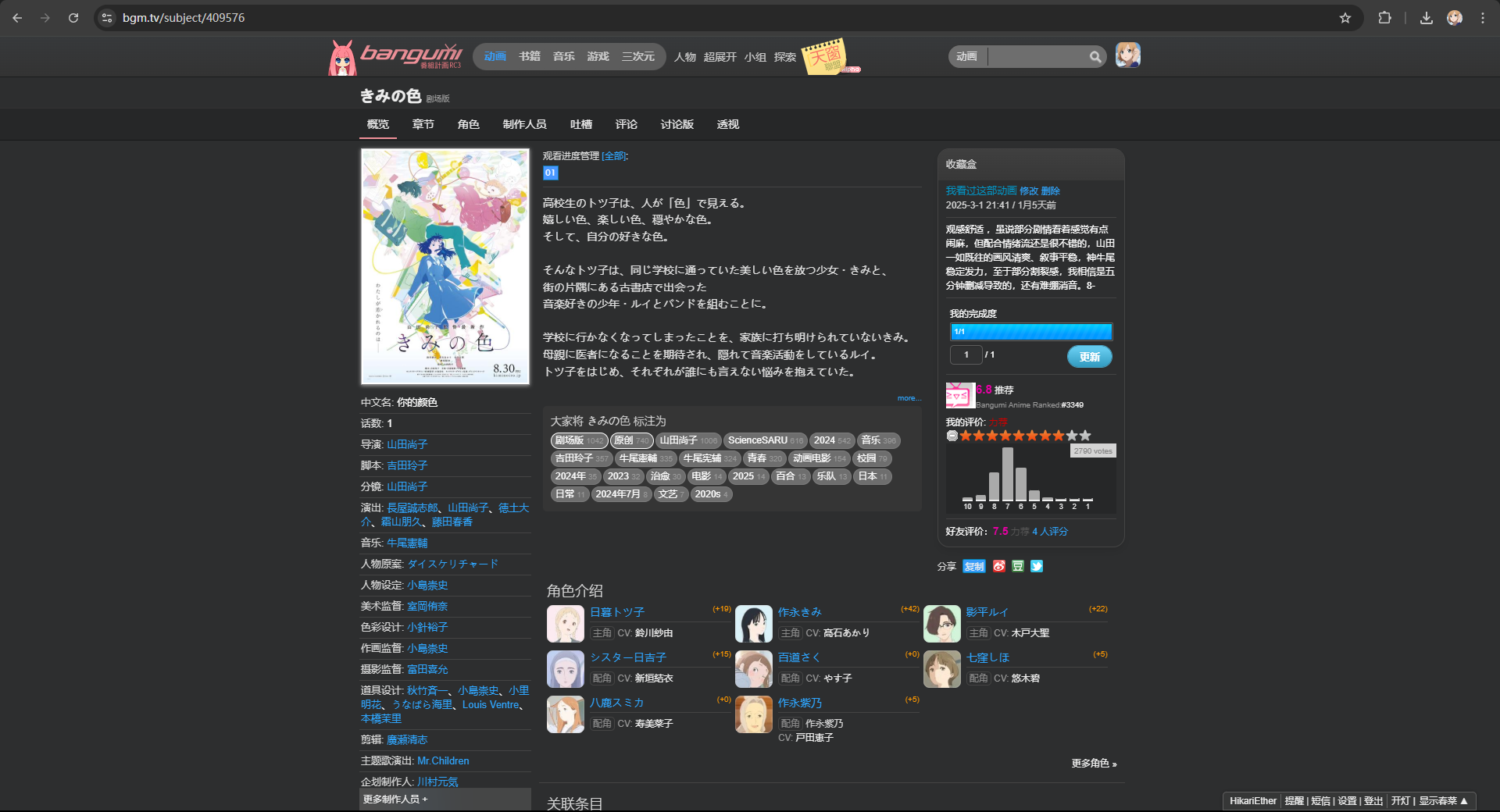Open シスター日吉子 character avatar
This screenshot has height=812, width=1500.
(566, 669)
